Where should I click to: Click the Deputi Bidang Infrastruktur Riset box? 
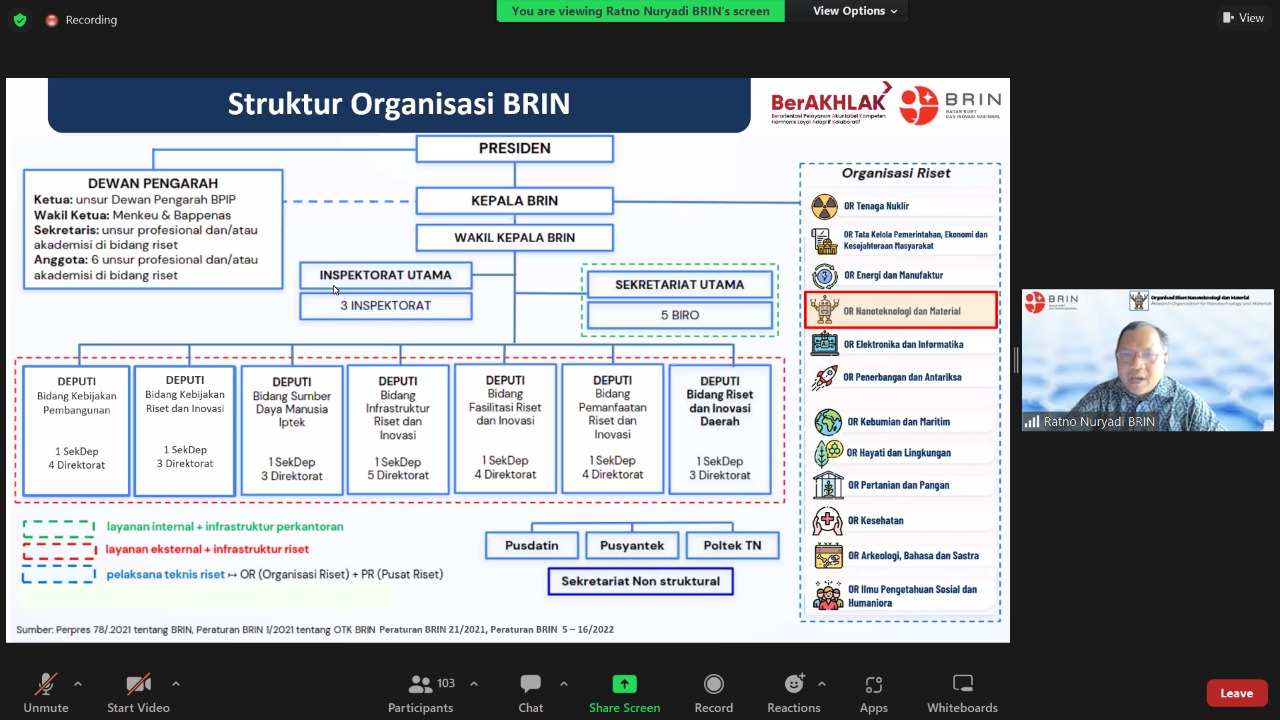(x=398, y=430)
